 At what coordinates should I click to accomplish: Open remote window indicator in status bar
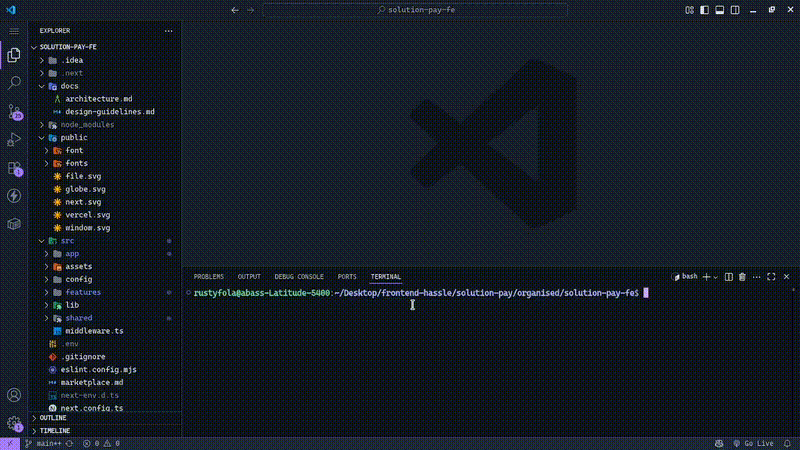coord(10,443)
